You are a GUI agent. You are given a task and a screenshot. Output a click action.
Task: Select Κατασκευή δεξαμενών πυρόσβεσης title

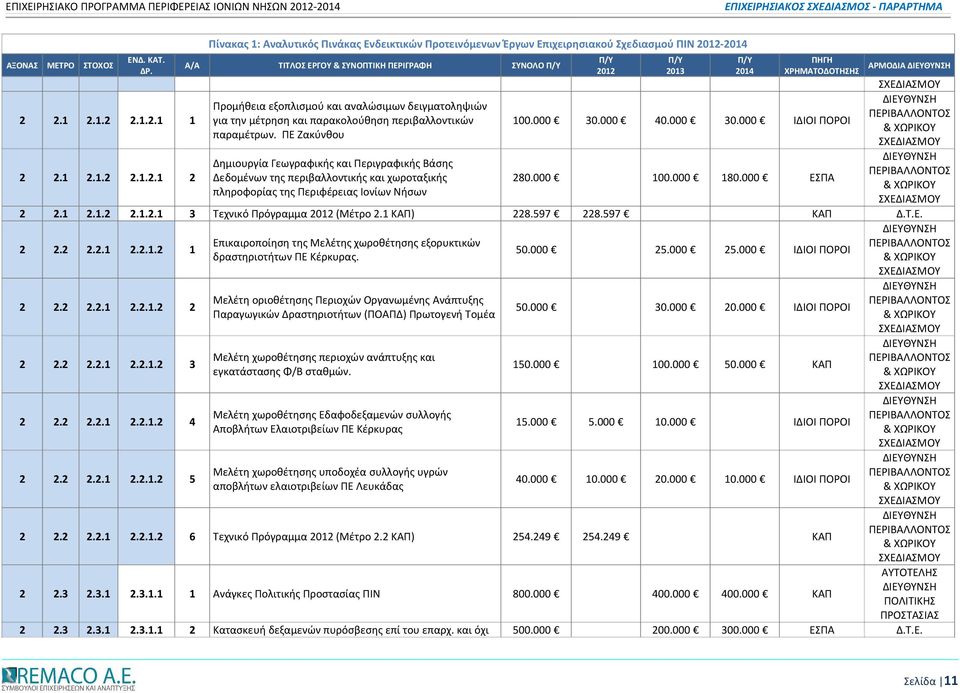coord(351,630)
